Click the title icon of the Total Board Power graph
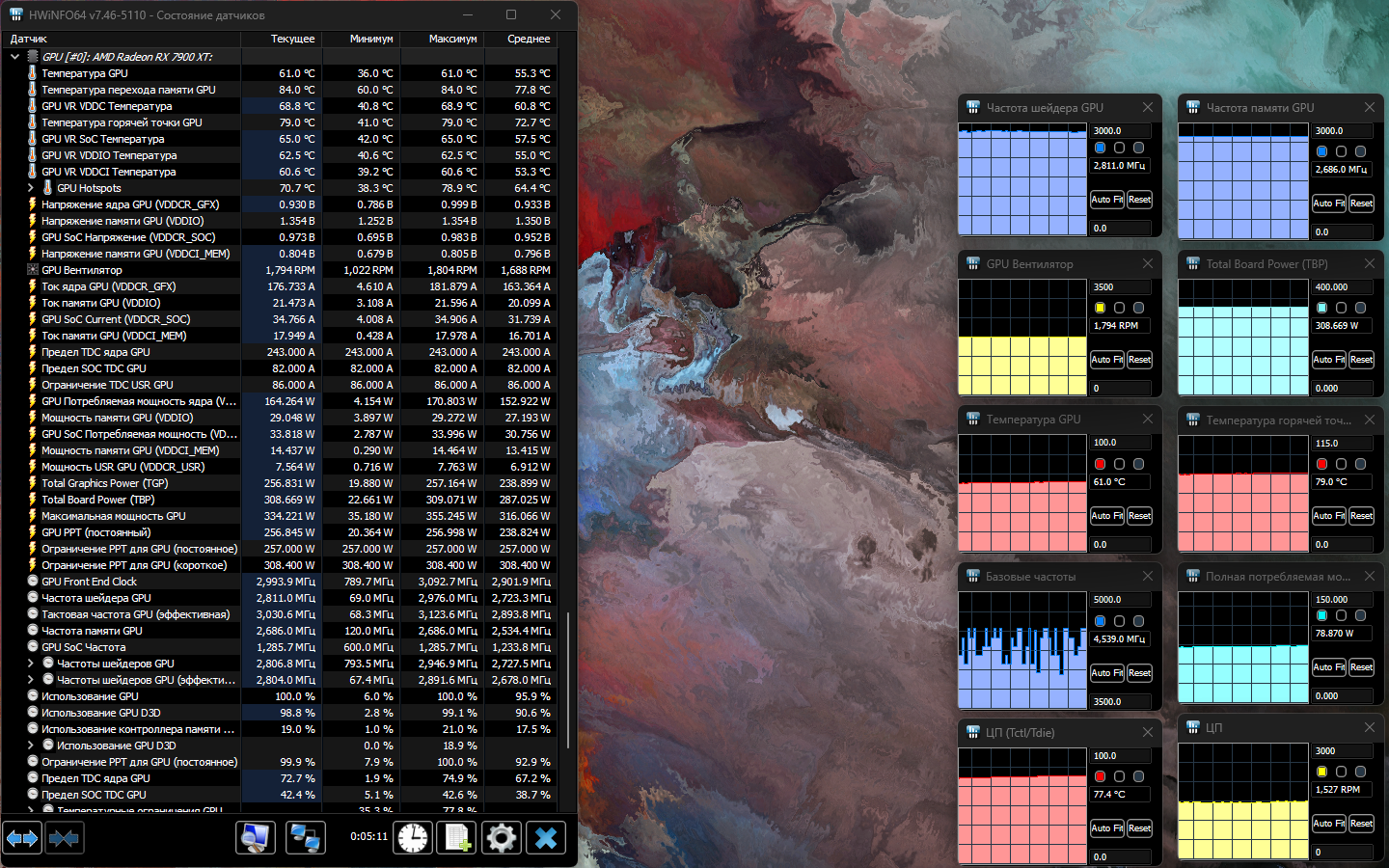The image size is (1389, 868). (1192, 263)
